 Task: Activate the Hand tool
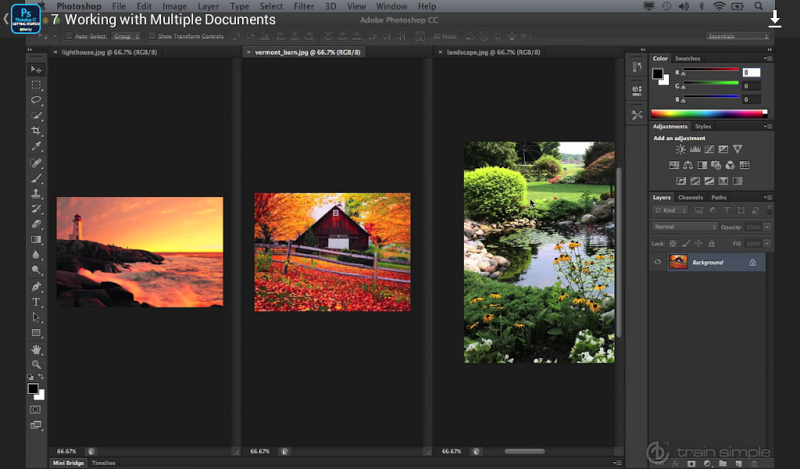[x=36, y=349]
